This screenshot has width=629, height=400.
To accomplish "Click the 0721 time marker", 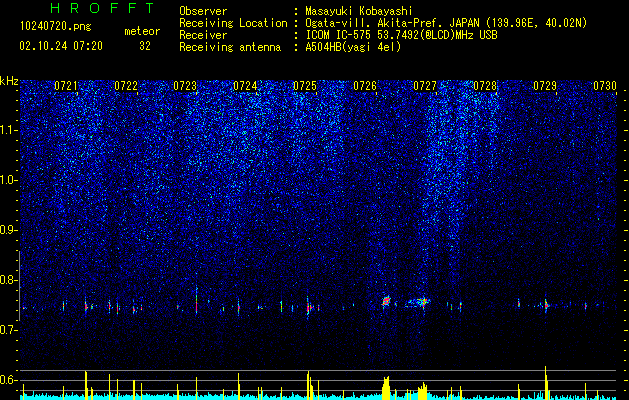I will (x=66, y=86).
